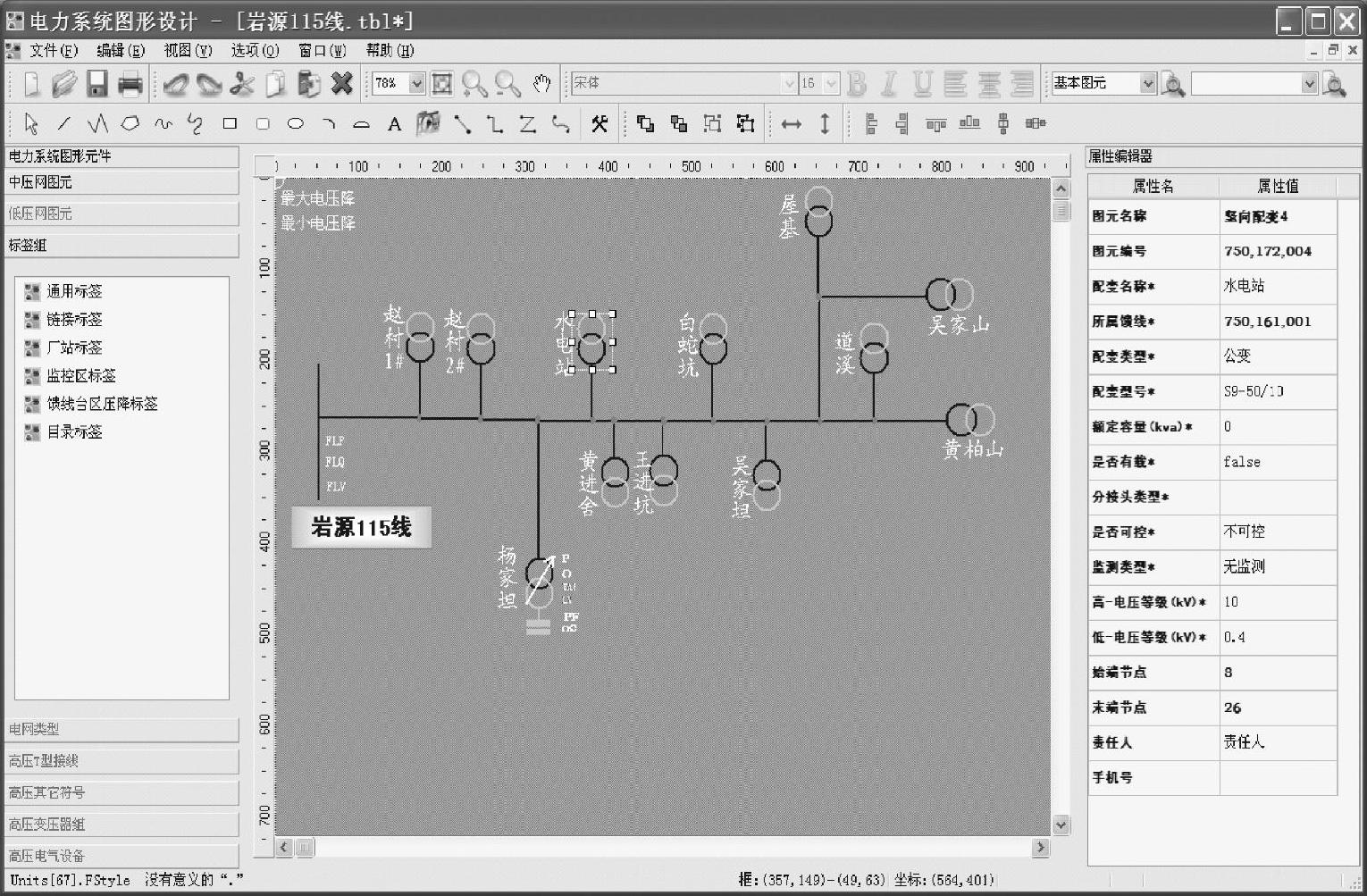Screen dimensions: 1367x896
Task: Save the drawing with the floppy icon
Action: 96,84
